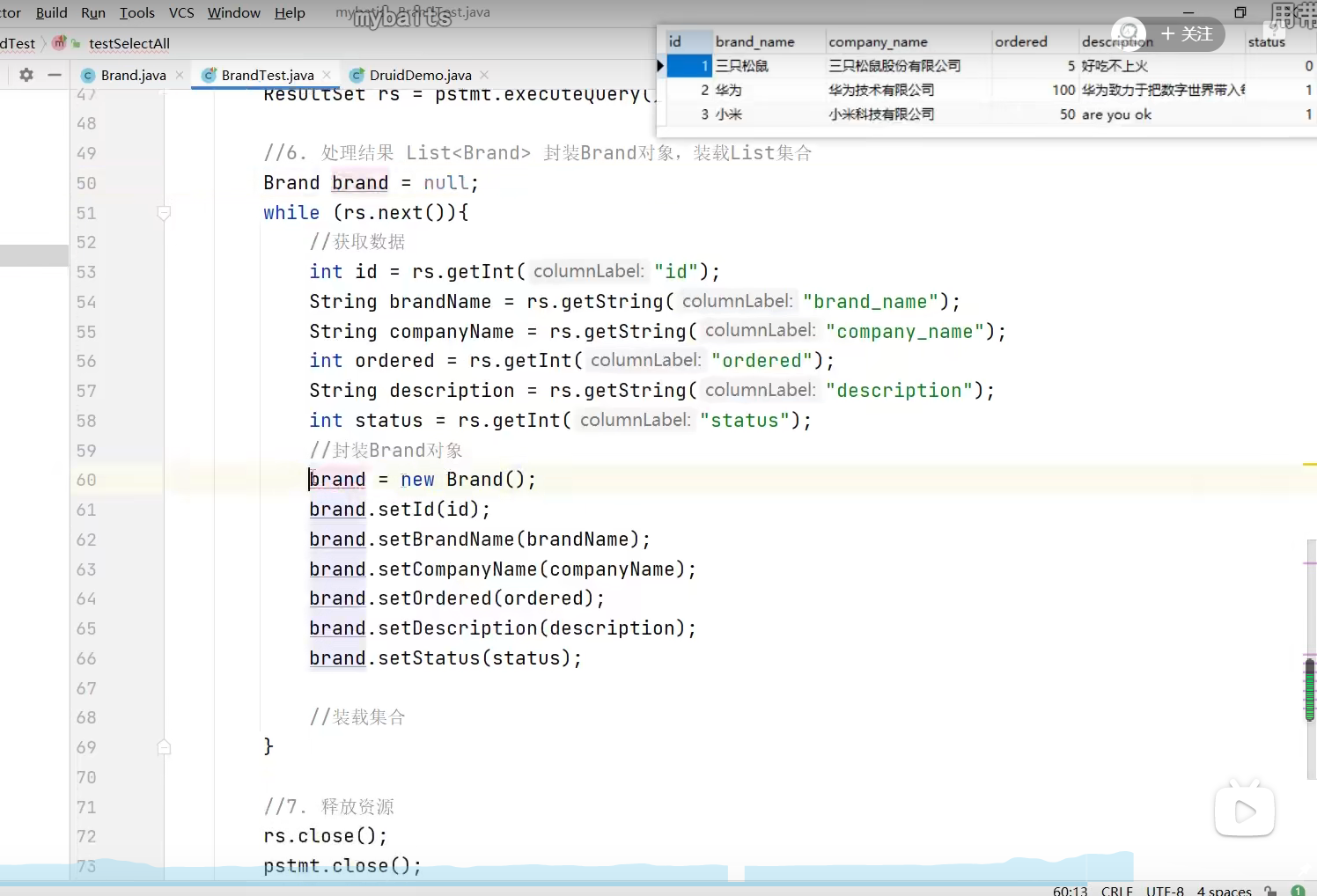Close the Brand.java editor tab
Image resolution: width=1317 pixels, height=896 pixels.
(180, 75)
